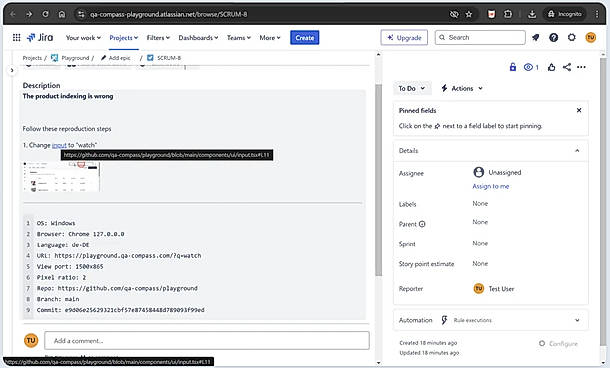
Task: Click the site information icon in address bar
Action: 81,14
